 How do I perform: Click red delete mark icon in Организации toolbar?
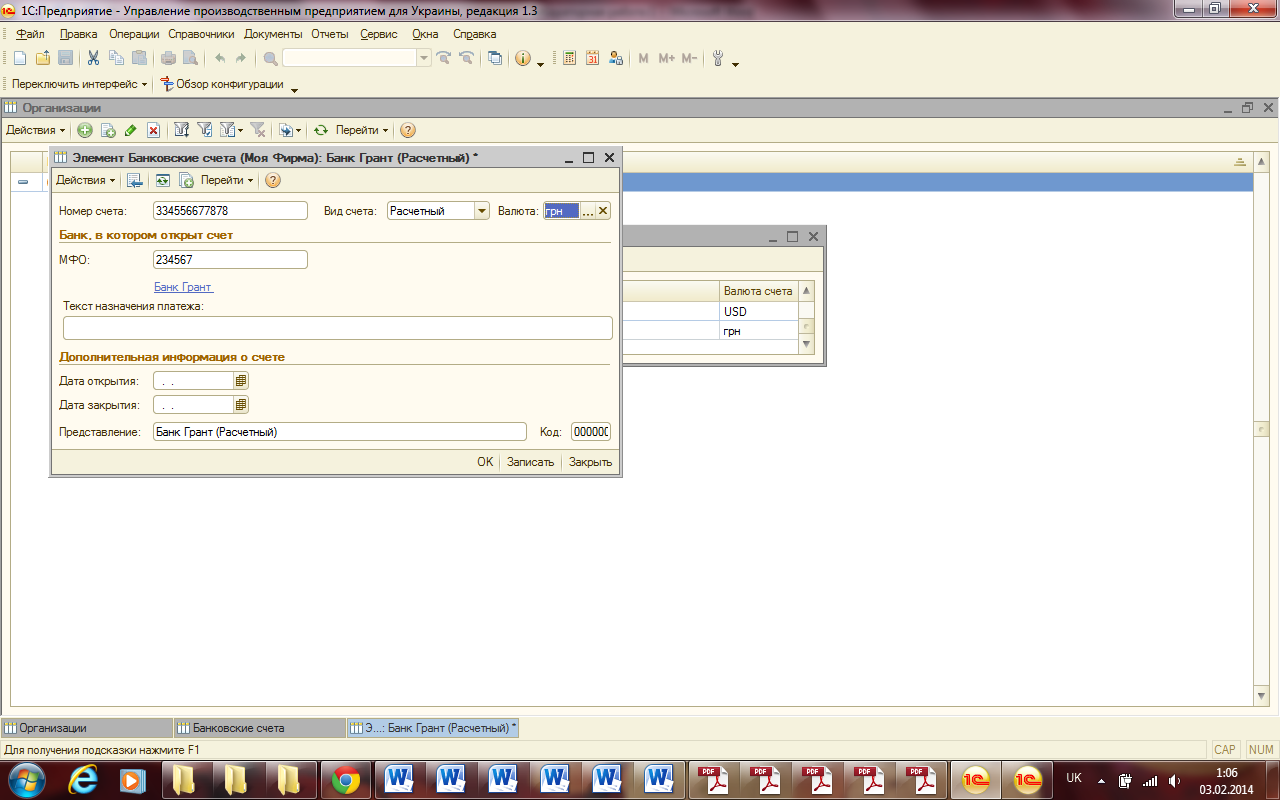coord(154,130)
